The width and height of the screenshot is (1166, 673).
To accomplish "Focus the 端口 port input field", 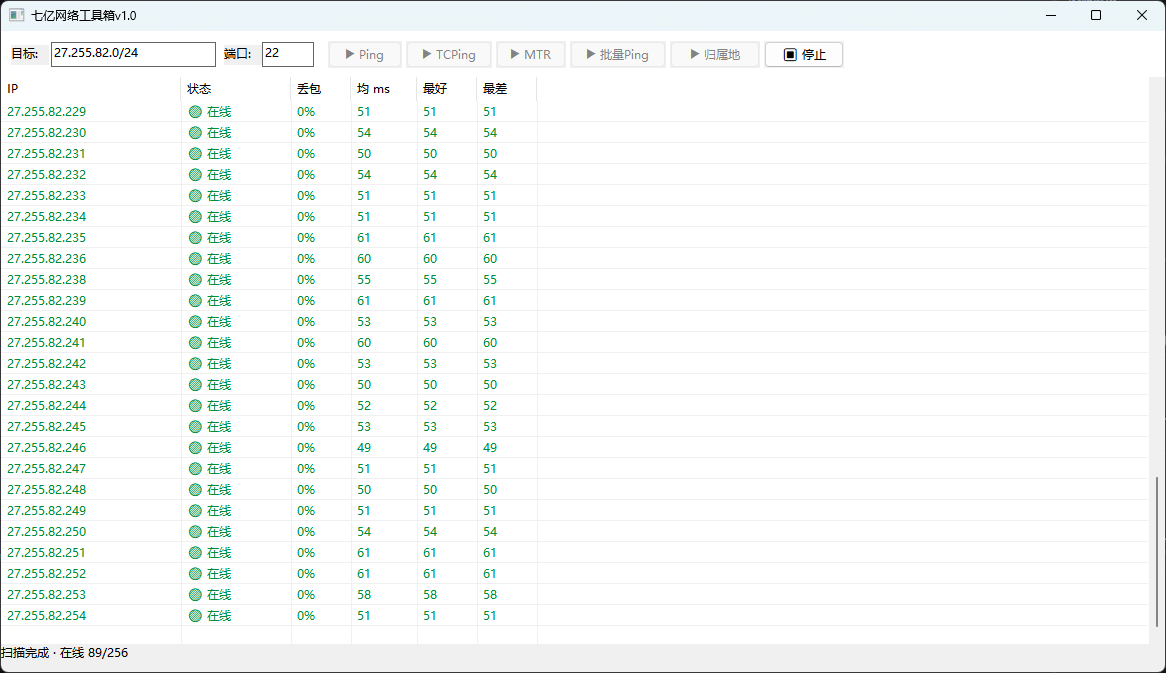I will pos(288,54).
